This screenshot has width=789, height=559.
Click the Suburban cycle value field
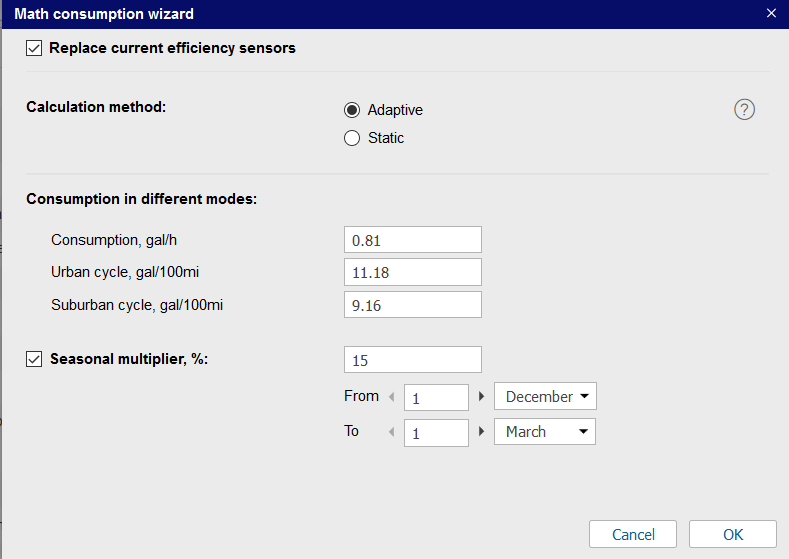[412, 305]
